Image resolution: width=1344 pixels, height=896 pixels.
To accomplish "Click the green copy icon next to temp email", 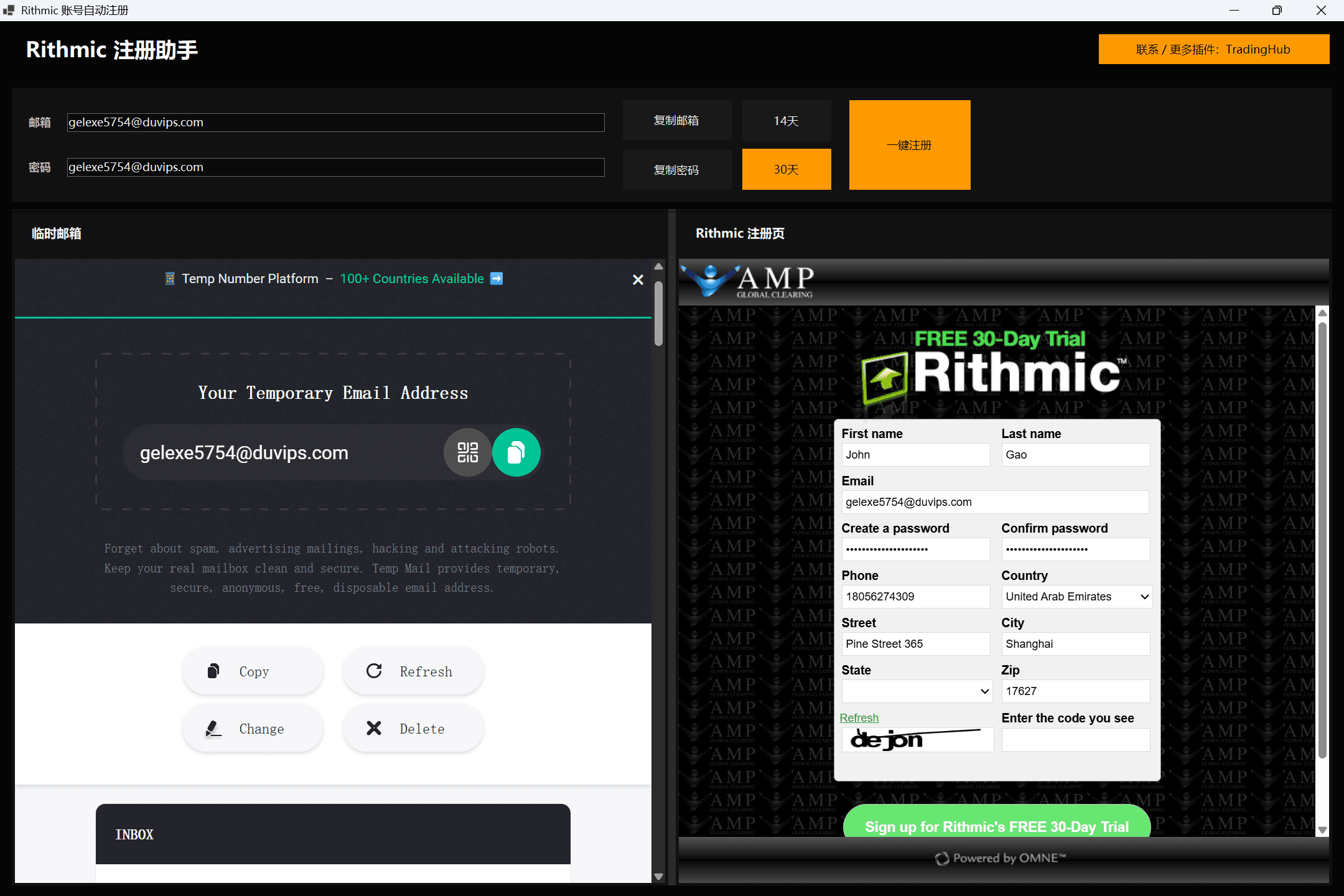I will [516, 452].
